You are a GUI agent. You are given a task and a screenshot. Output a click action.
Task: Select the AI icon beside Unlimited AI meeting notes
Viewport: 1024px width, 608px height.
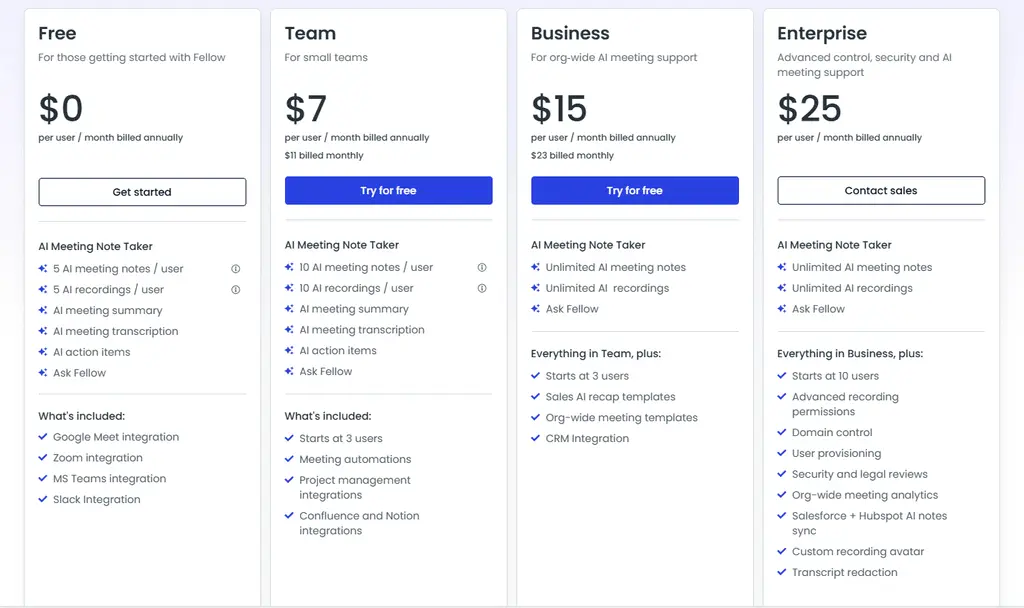point(535,268)
